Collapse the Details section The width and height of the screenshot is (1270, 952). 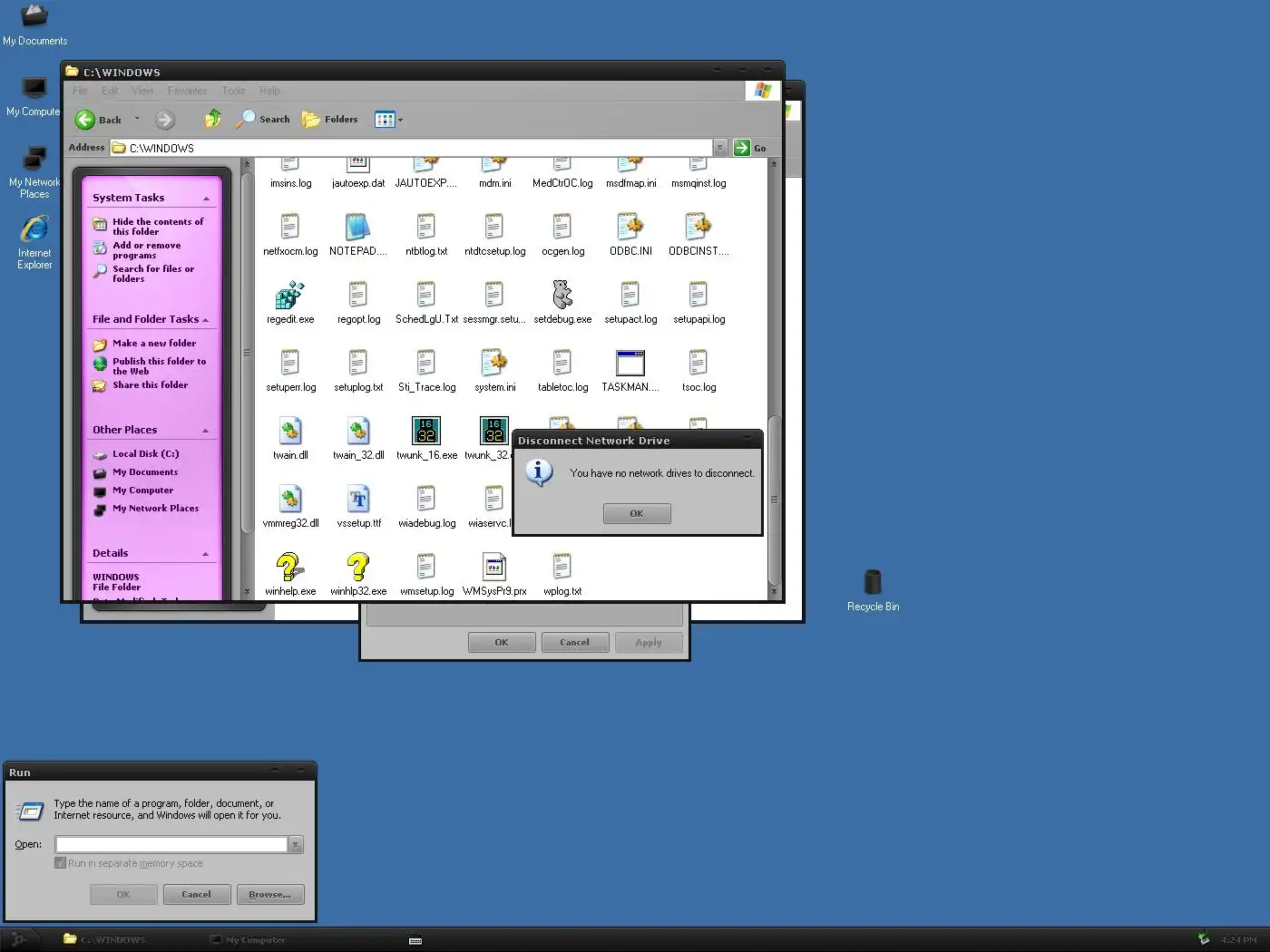pyautogui.click(x=206, y=554)
